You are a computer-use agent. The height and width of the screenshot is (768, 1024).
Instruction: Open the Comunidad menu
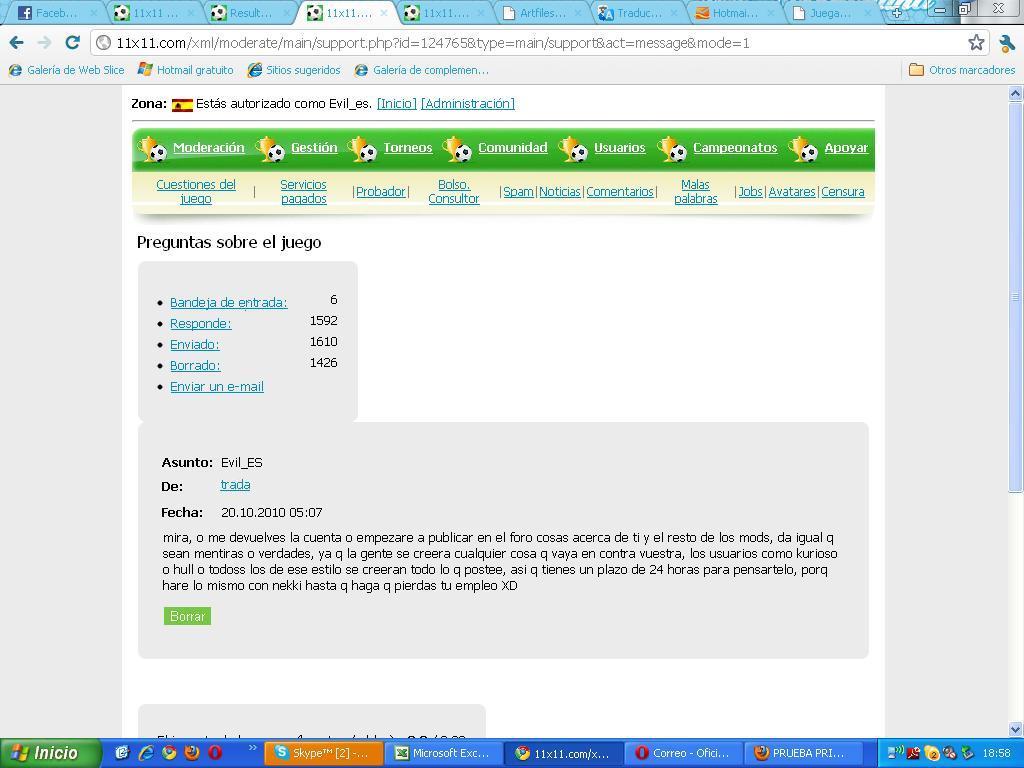pyautogui.click(x=512, y=148)
